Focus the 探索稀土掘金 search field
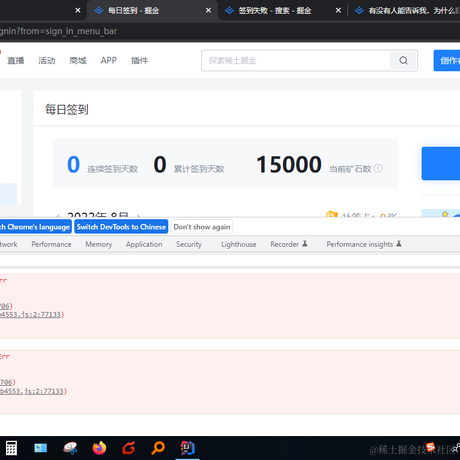 click(x=296, y=60)
